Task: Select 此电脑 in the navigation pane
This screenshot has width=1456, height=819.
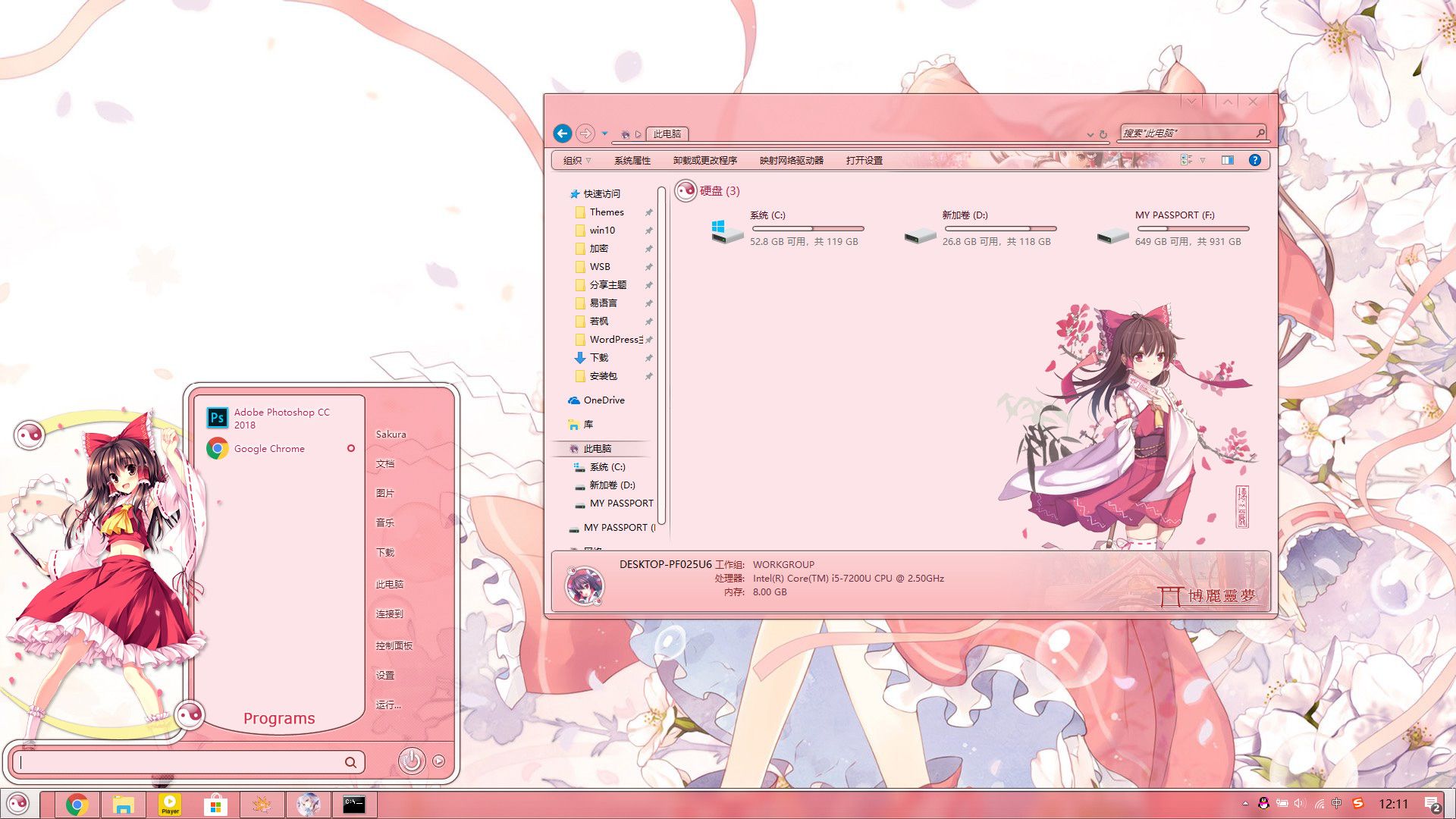Action: click(597, 449)
